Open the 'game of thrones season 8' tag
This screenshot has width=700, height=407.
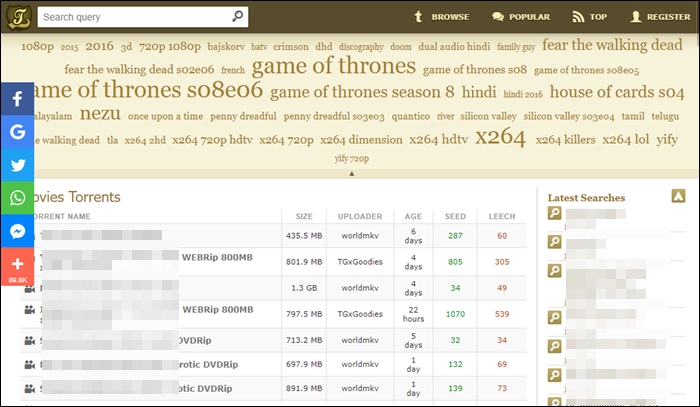[x=362, y=92]
